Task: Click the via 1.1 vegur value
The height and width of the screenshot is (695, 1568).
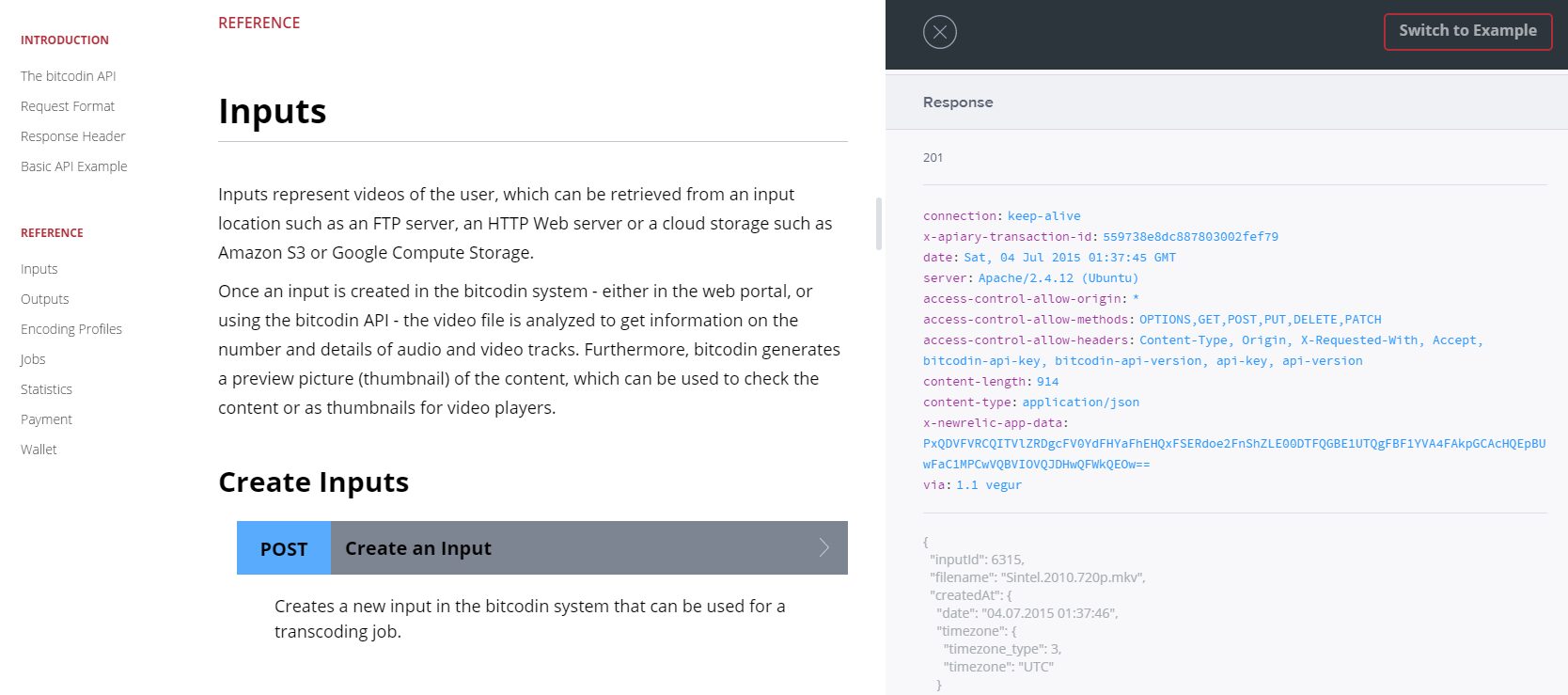Action: tap(989, 485)
